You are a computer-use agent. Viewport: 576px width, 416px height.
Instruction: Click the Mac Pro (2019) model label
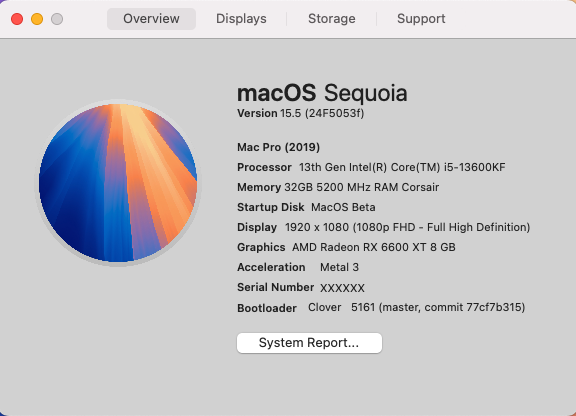(278, 147)
